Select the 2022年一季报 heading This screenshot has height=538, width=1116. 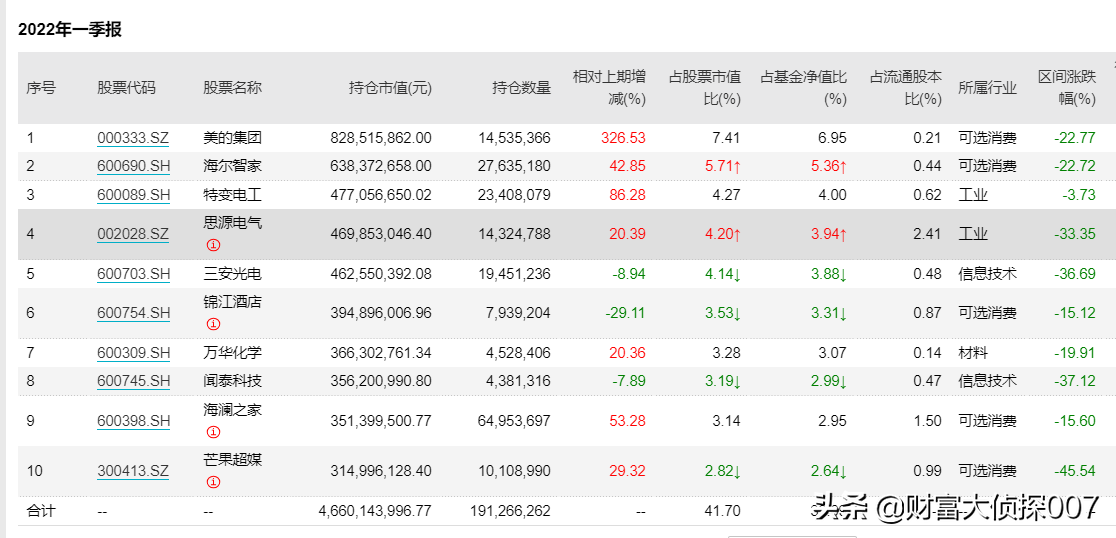click(x=70, y=30)
